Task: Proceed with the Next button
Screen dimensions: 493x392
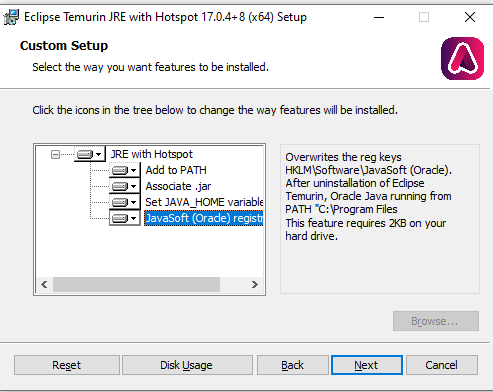Action: pos(367,365)
